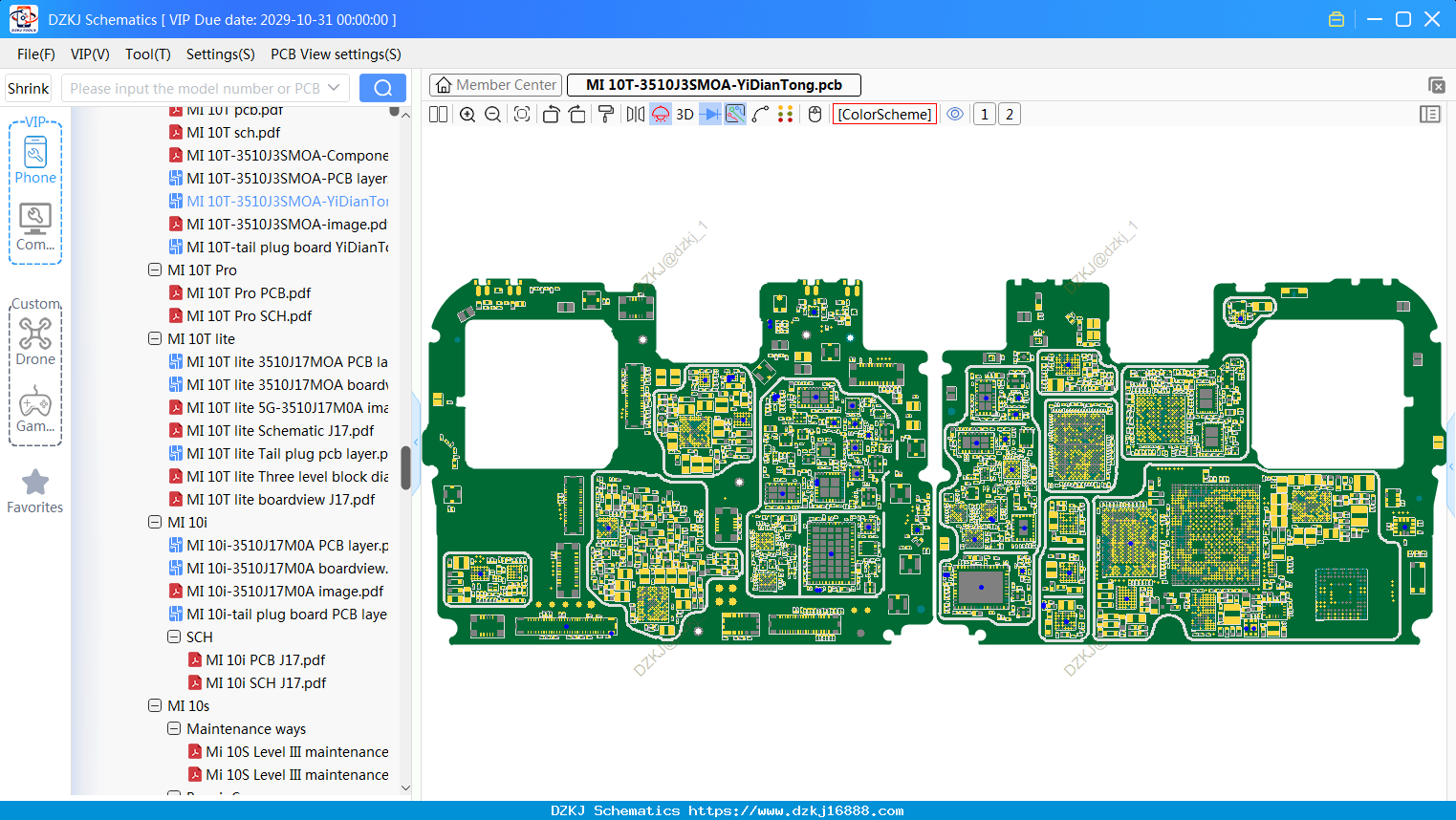Toggle the highlighted trace view button

735,115
